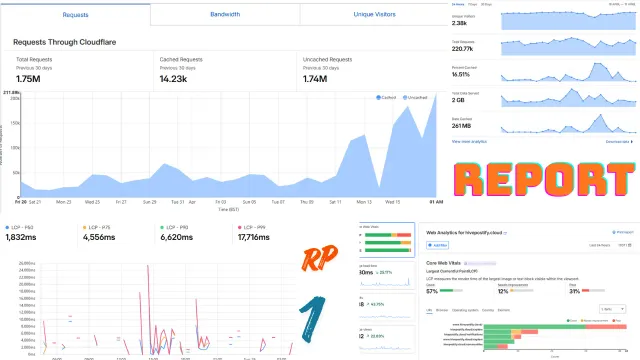Click the Unique Visitors value 2.38k
Screen dimensions: 640x360
(x=459, y=23)
